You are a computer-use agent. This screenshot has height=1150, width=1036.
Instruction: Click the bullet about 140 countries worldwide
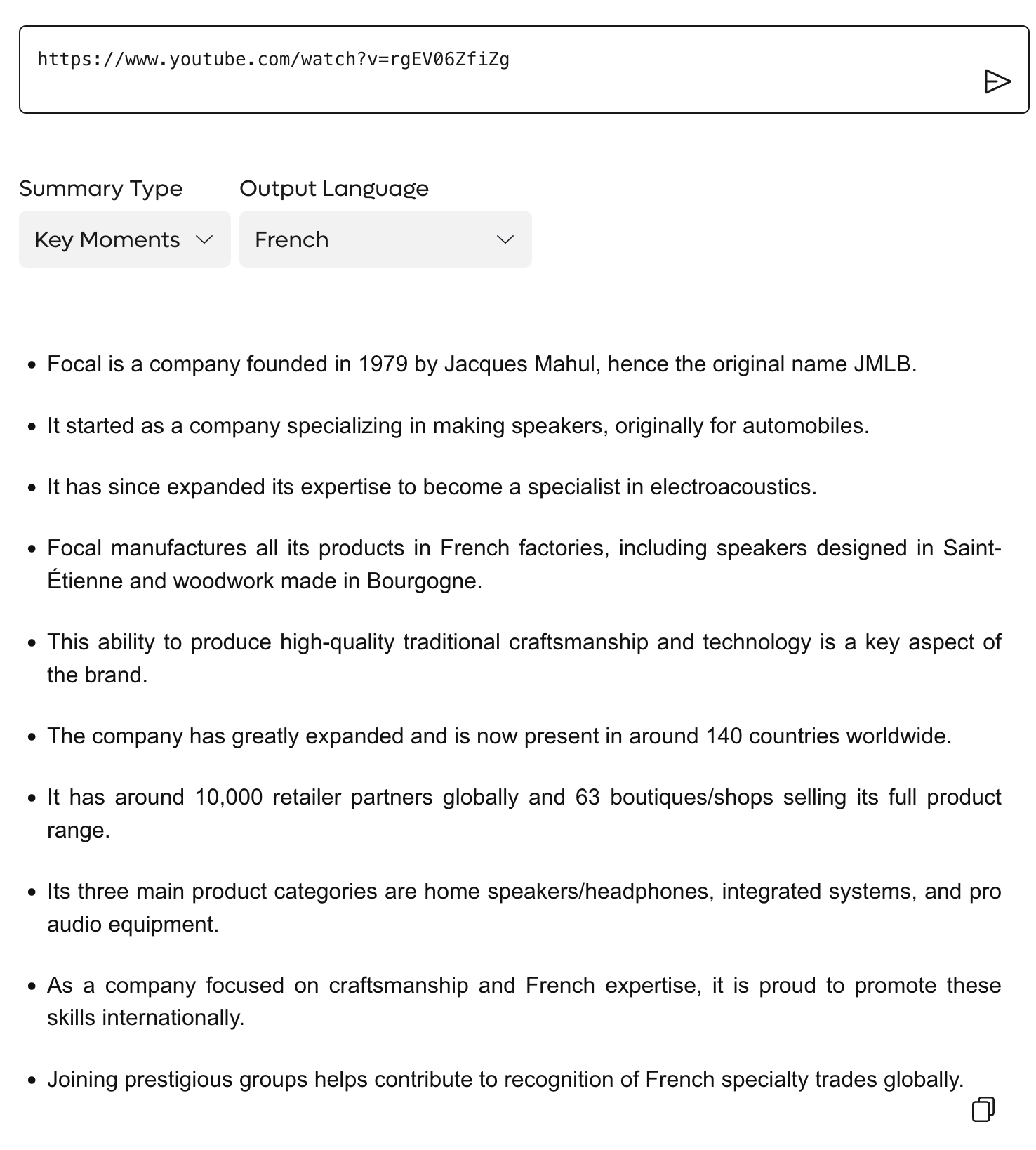coord(499,736)
